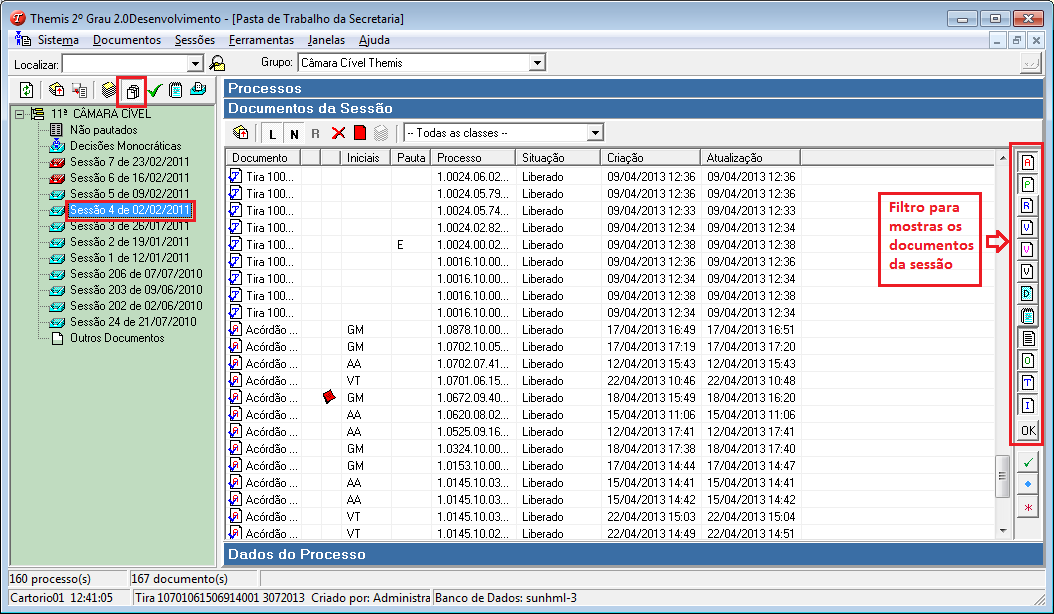Screen dimensions: 1054x614
Task: Click the blue tray icon in left toolbar
Action: (x=198, y=89)
